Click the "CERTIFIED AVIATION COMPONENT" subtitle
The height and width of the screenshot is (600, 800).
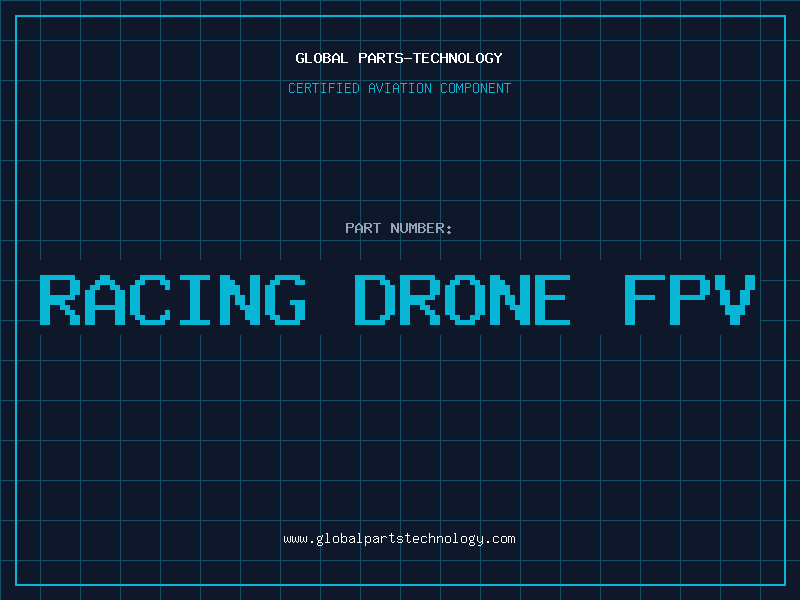(x=399, y=88)
